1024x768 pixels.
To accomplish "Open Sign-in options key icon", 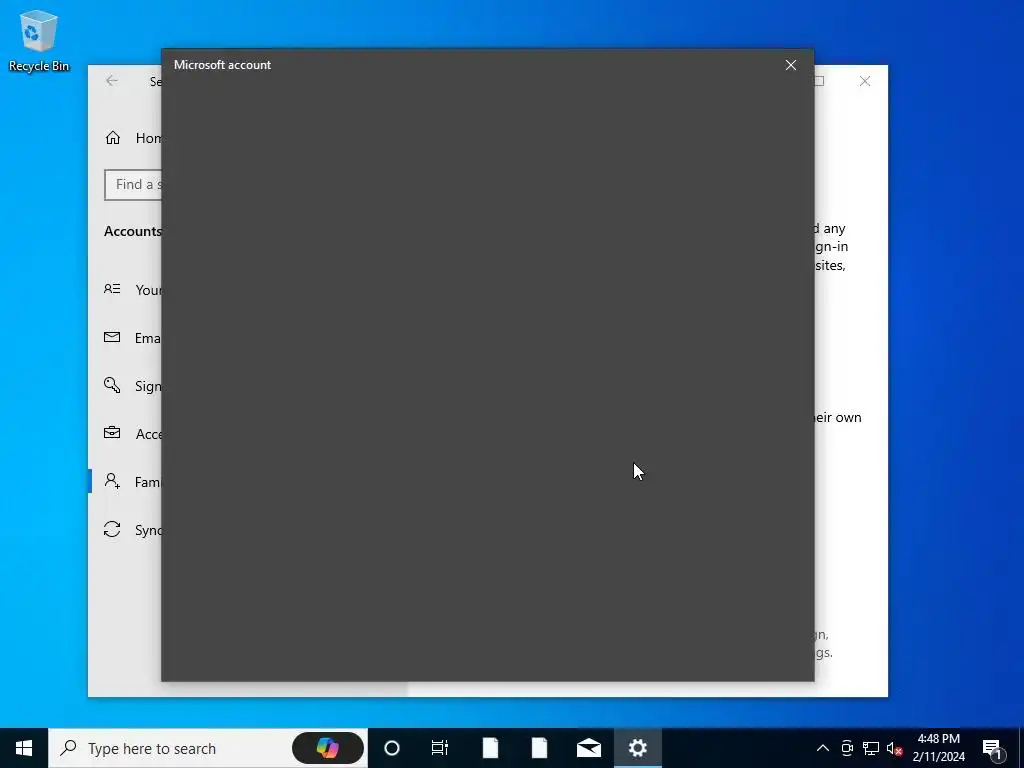I will 112,385.
